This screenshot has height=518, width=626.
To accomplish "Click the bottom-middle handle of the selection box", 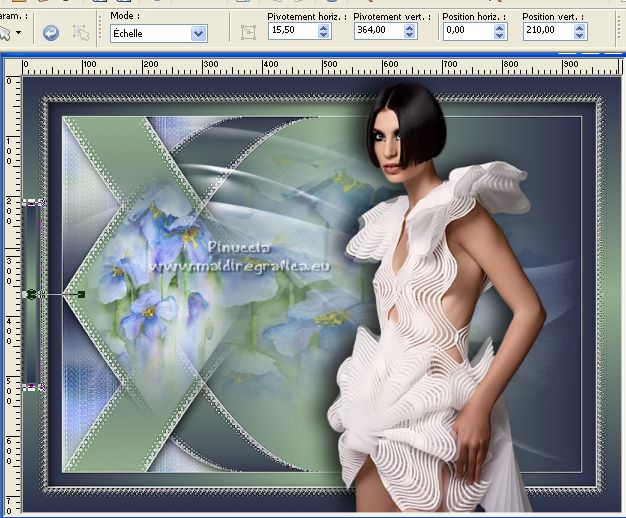I will 32,386.
